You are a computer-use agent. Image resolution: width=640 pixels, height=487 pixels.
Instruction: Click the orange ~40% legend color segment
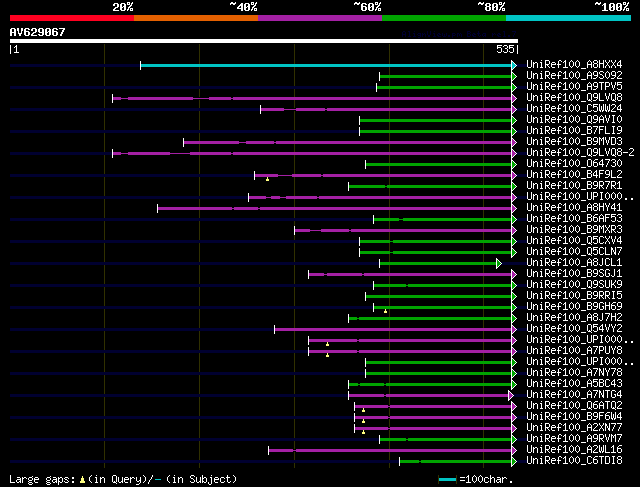196,18
